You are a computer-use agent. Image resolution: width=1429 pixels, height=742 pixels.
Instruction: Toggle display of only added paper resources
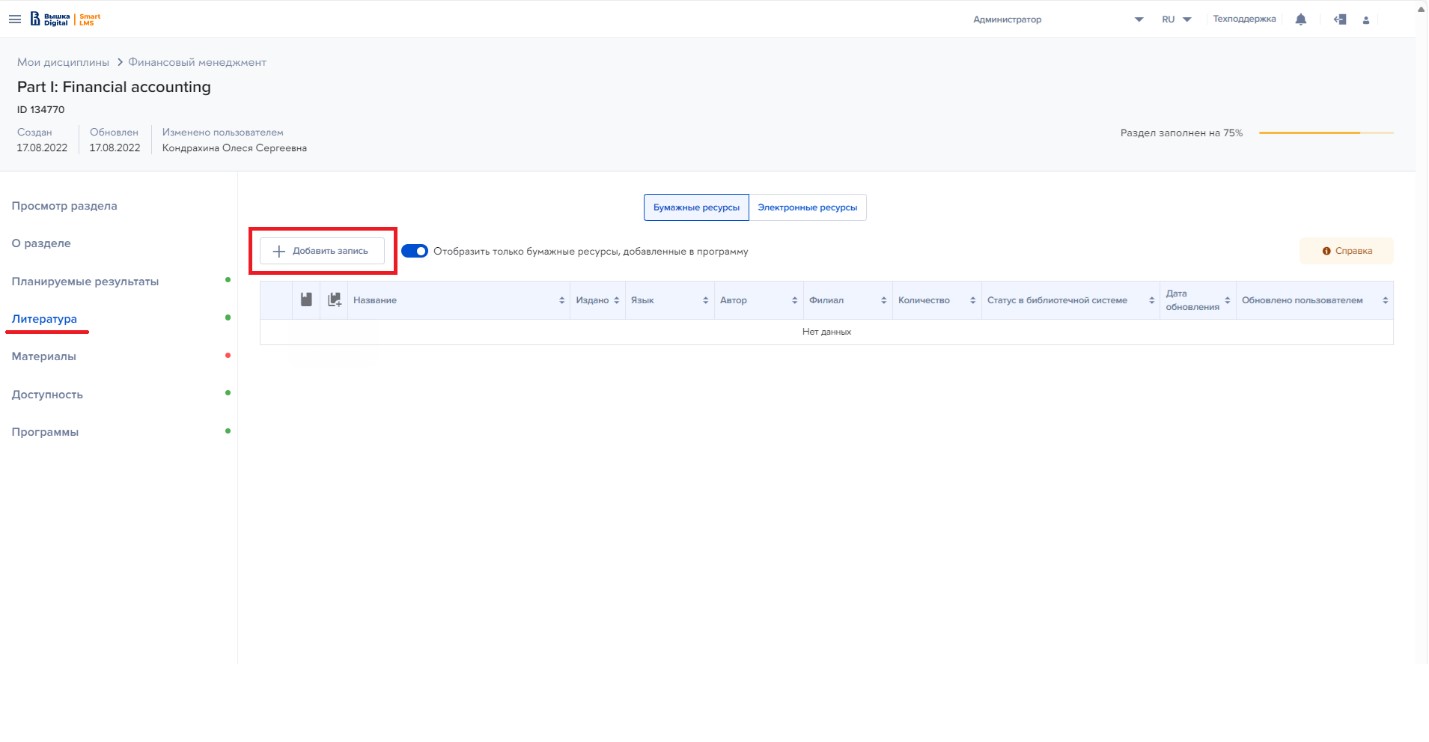coord(414,252)
